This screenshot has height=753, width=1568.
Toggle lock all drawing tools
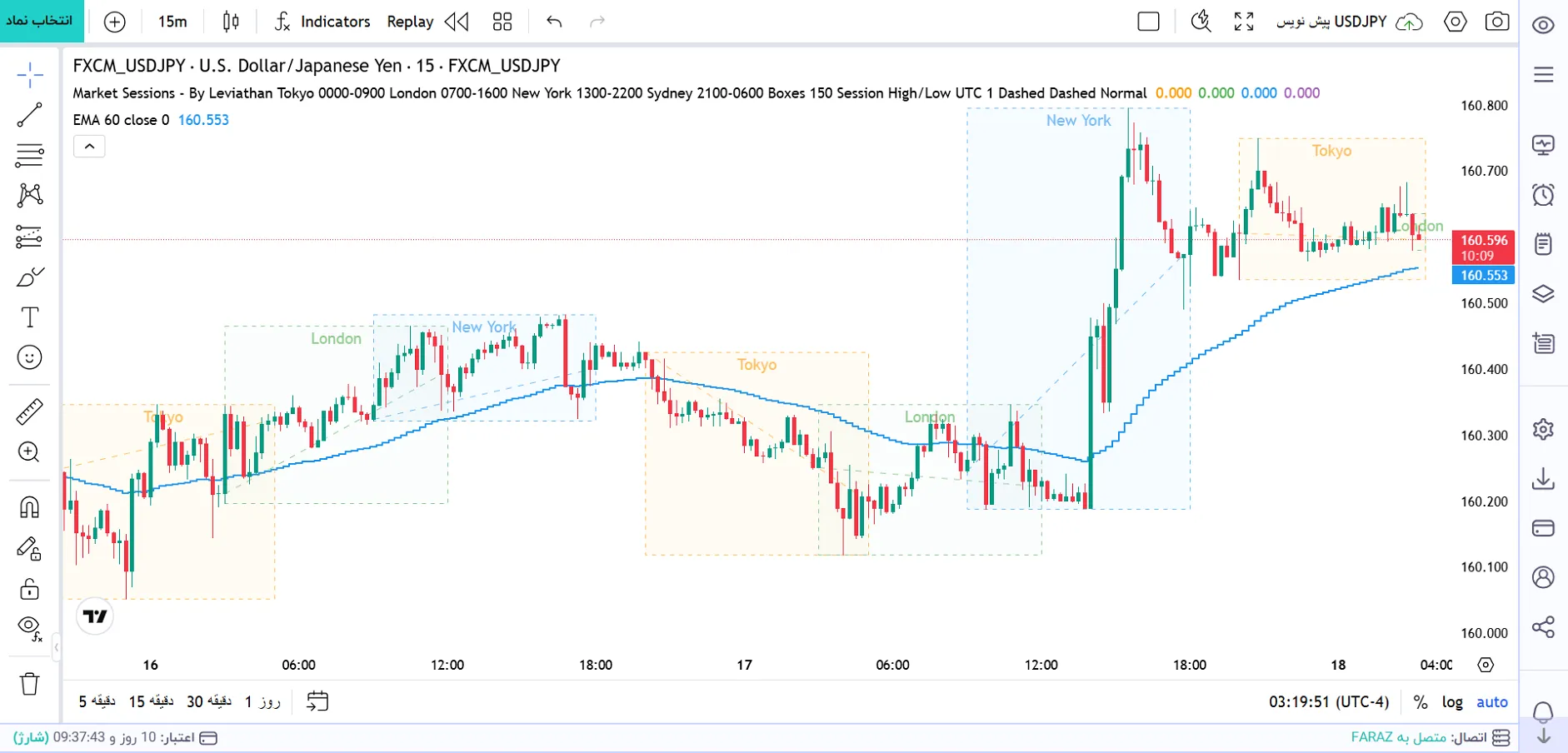[x=29, y=589]
